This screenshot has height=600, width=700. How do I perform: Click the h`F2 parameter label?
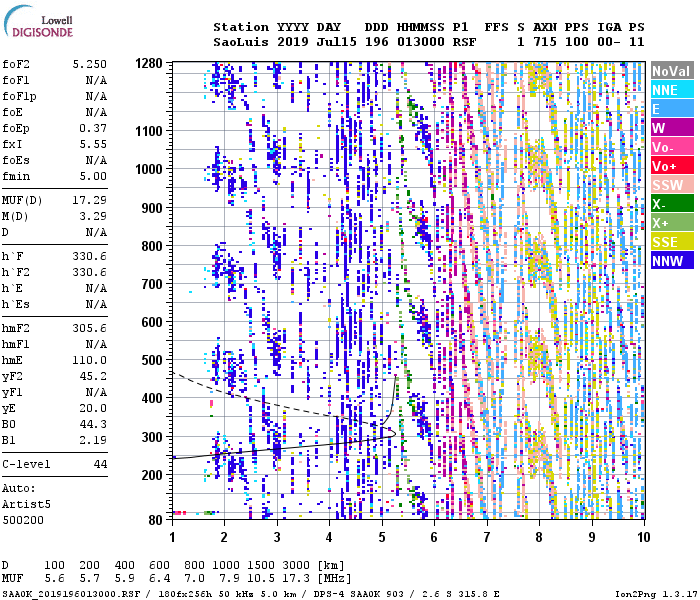point(16,272)
